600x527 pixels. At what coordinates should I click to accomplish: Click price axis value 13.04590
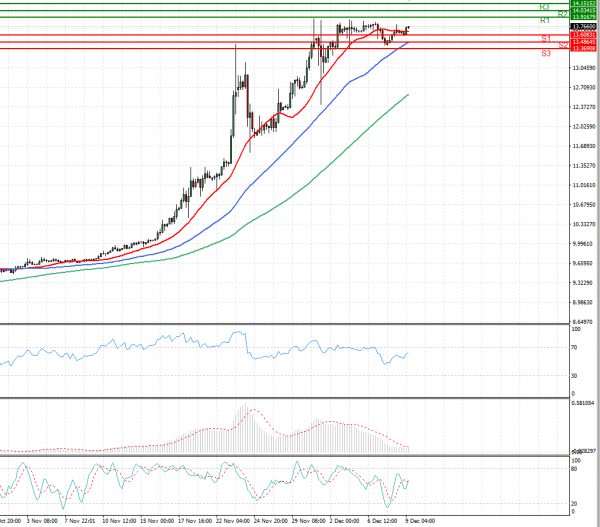click(584, 68)
